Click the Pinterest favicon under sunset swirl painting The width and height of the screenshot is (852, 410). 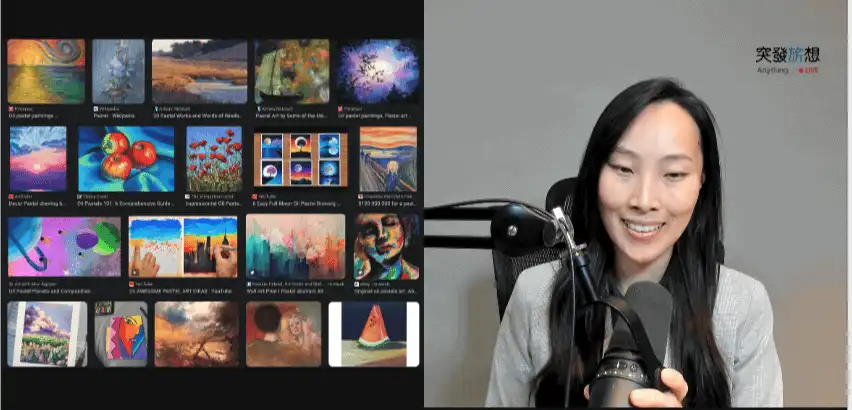click(x=10, y=107)
